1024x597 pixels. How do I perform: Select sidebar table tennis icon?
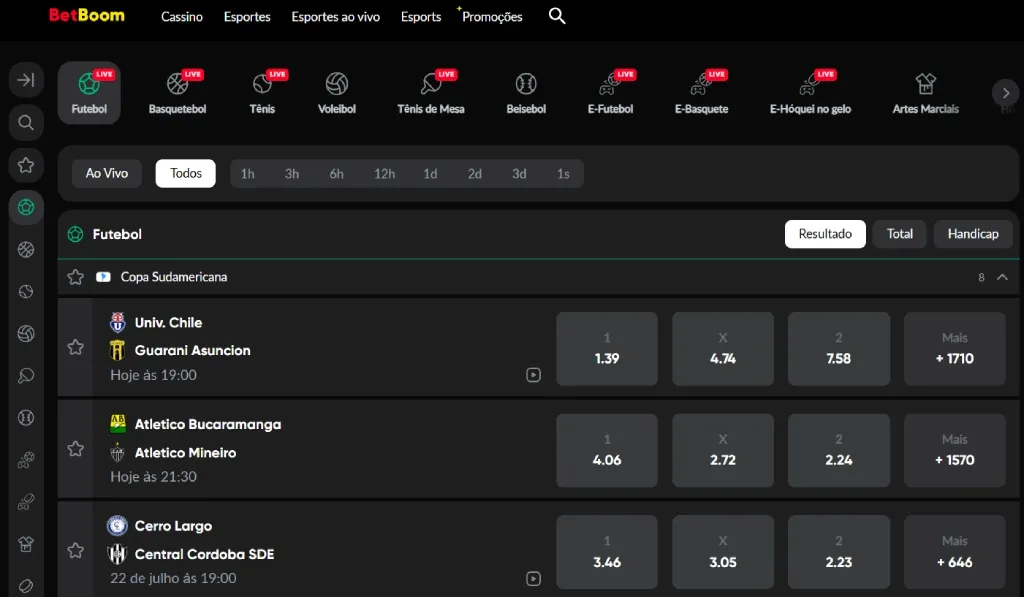(26, 376)
